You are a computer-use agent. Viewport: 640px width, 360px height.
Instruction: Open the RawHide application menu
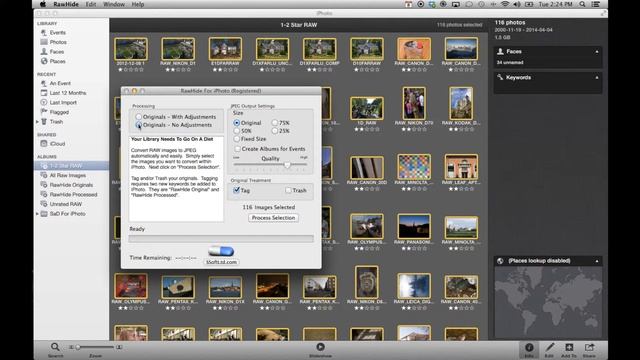pyautogui.click(x=66, y=4)
